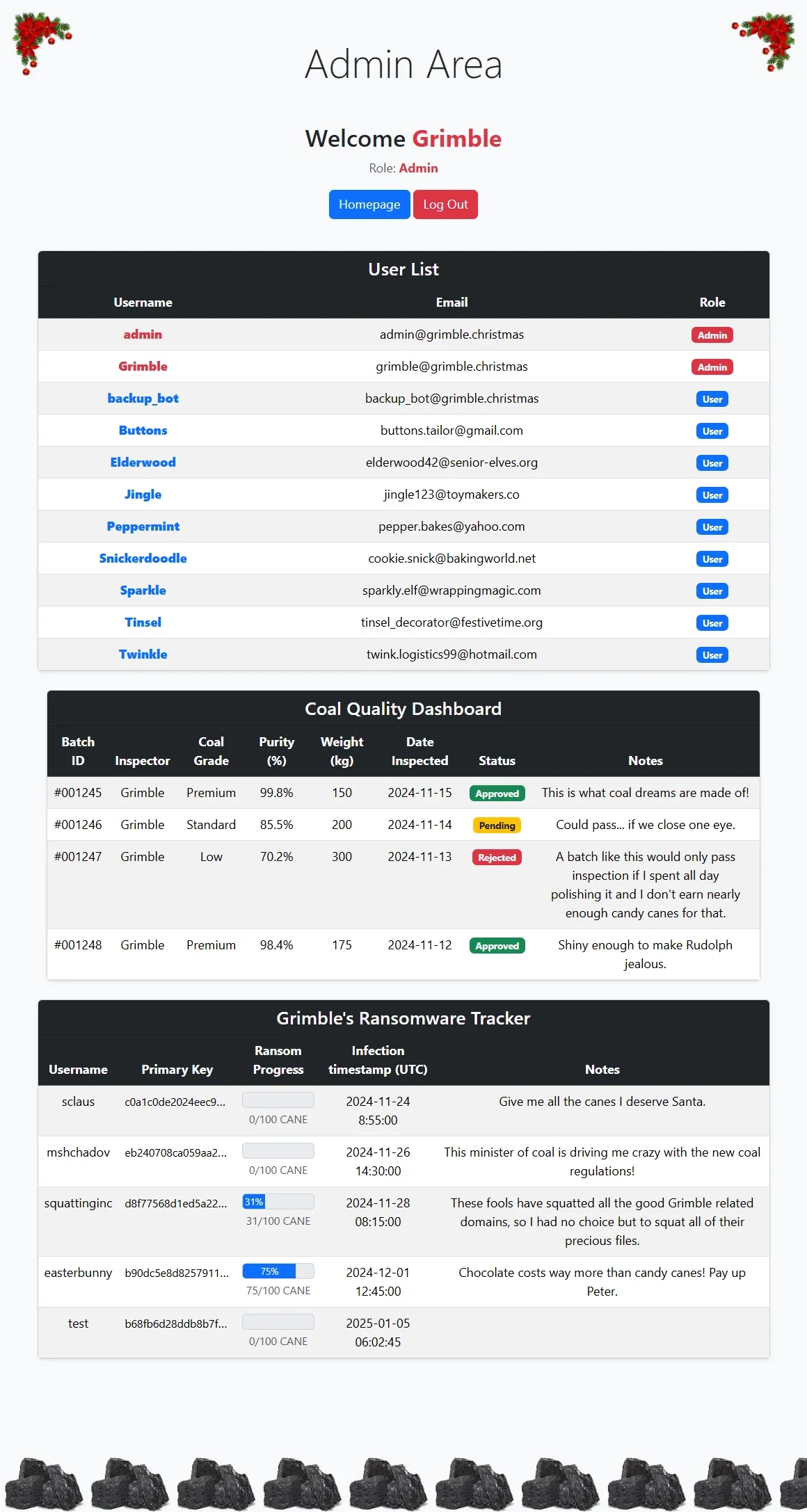The height and width of the screenshot is (1512, 807).
Task: Click the red Rejected status badge
Action: click(497, 858)
